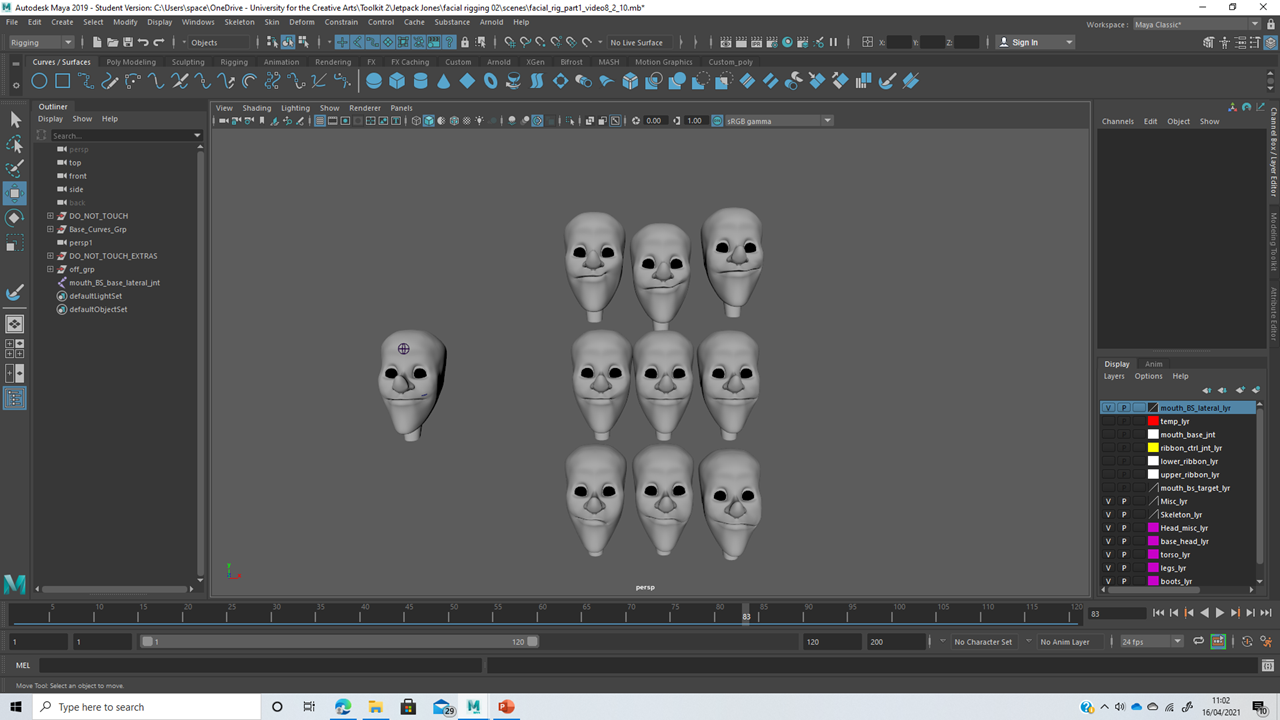Click the yellow ribbon_ctrl_jnt_lyr color swatch

click(1153, 448)
